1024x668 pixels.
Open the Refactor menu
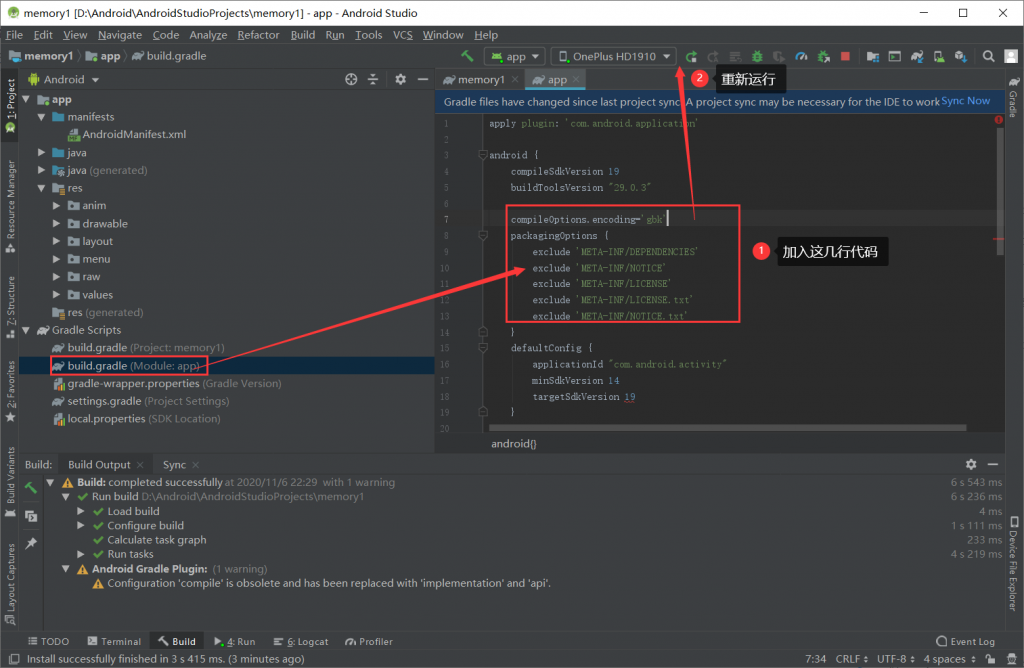[258, 35]
